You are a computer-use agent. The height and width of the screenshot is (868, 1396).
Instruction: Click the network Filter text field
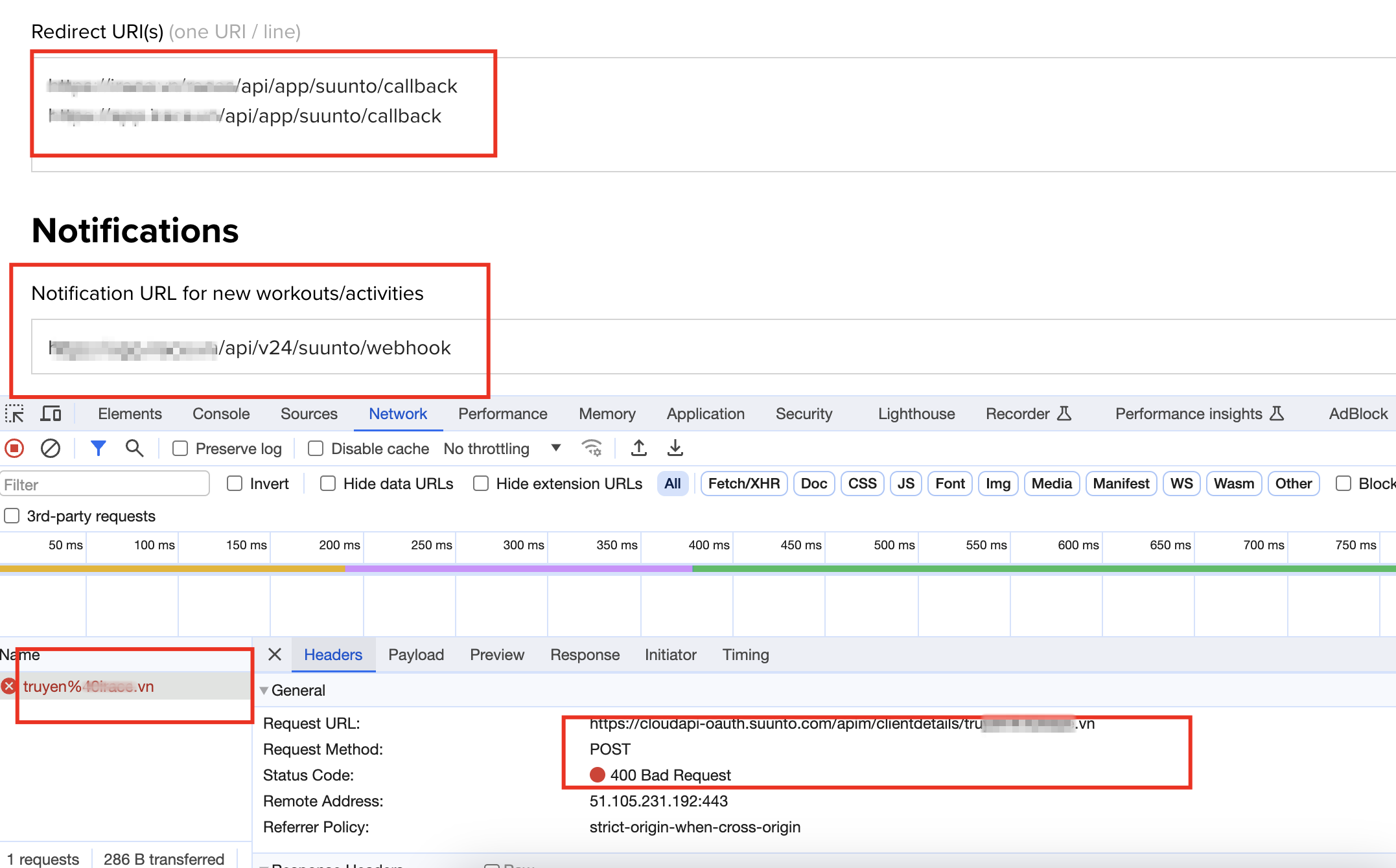[105, 485]
